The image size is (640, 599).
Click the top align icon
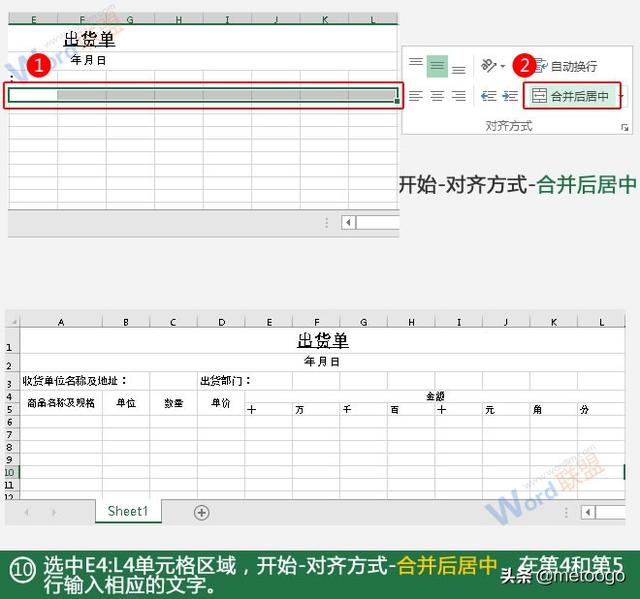coord(416,62)
